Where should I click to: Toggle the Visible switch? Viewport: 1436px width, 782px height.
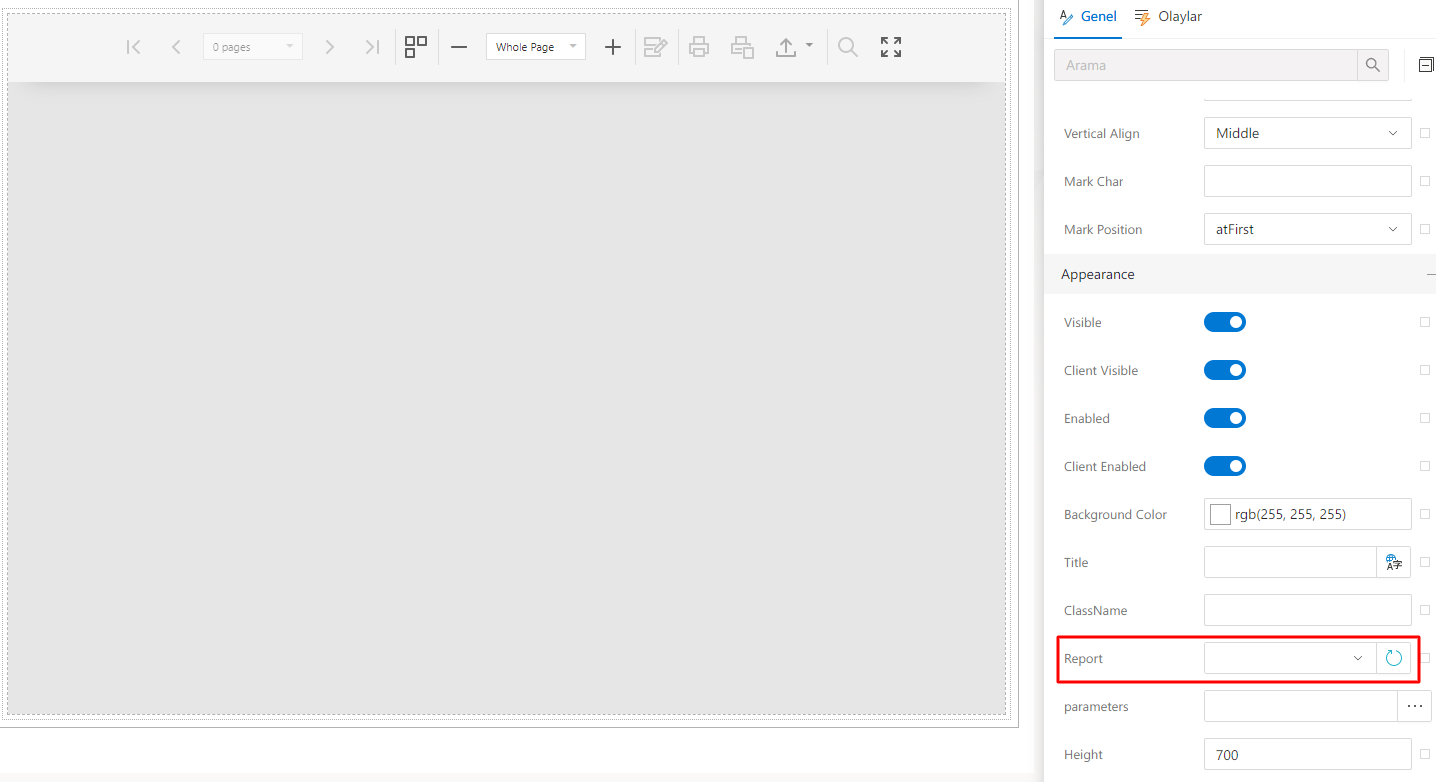click(x=1225, y=322)
